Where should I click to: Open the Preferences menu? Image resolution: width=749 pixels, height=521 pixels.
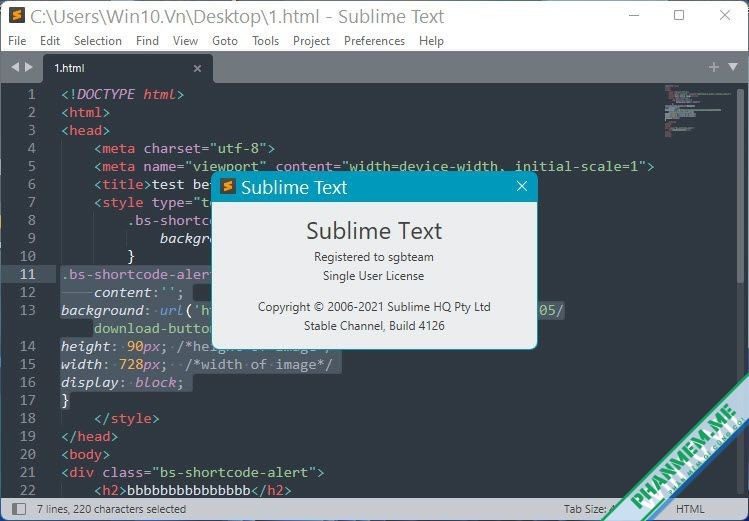[374, 41]
